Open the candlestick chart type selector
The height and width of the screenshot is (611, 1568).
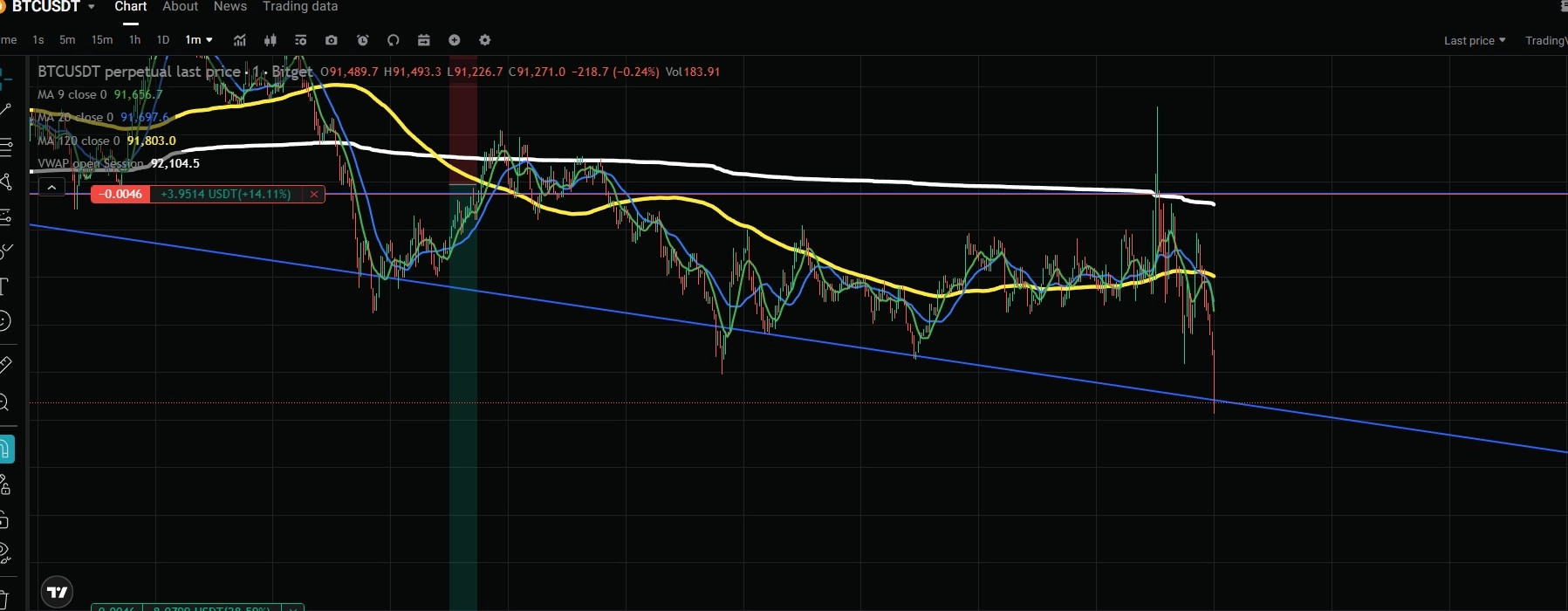270,40
